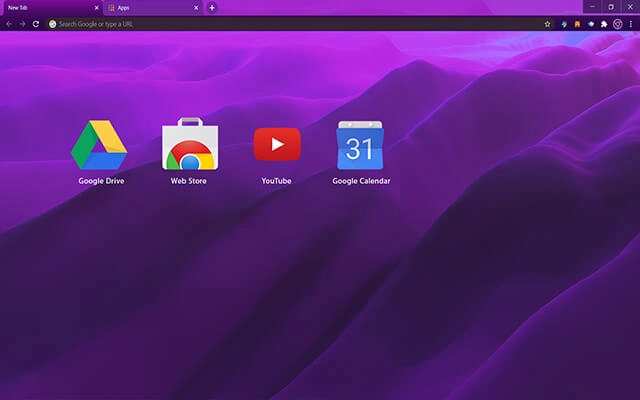Viewport: 640px width, 400px height.
Task: Close the Apps tab
Action: 196,8
